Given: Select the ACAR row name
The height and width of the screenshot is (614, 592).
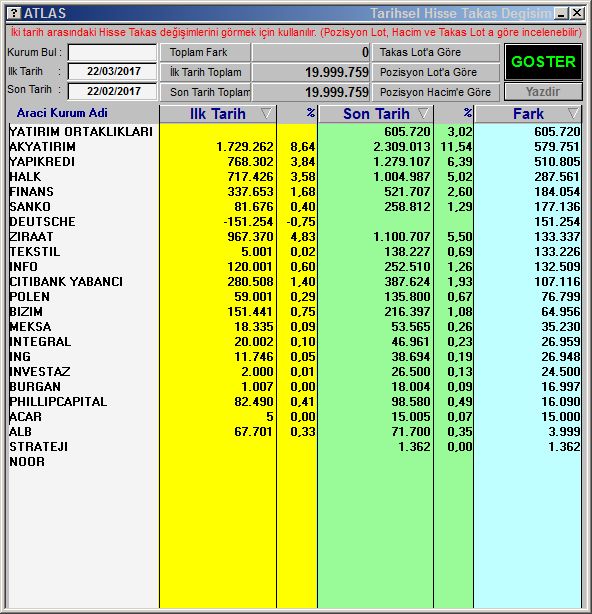Looking at the screenshot, I should (x=25, y=417).
